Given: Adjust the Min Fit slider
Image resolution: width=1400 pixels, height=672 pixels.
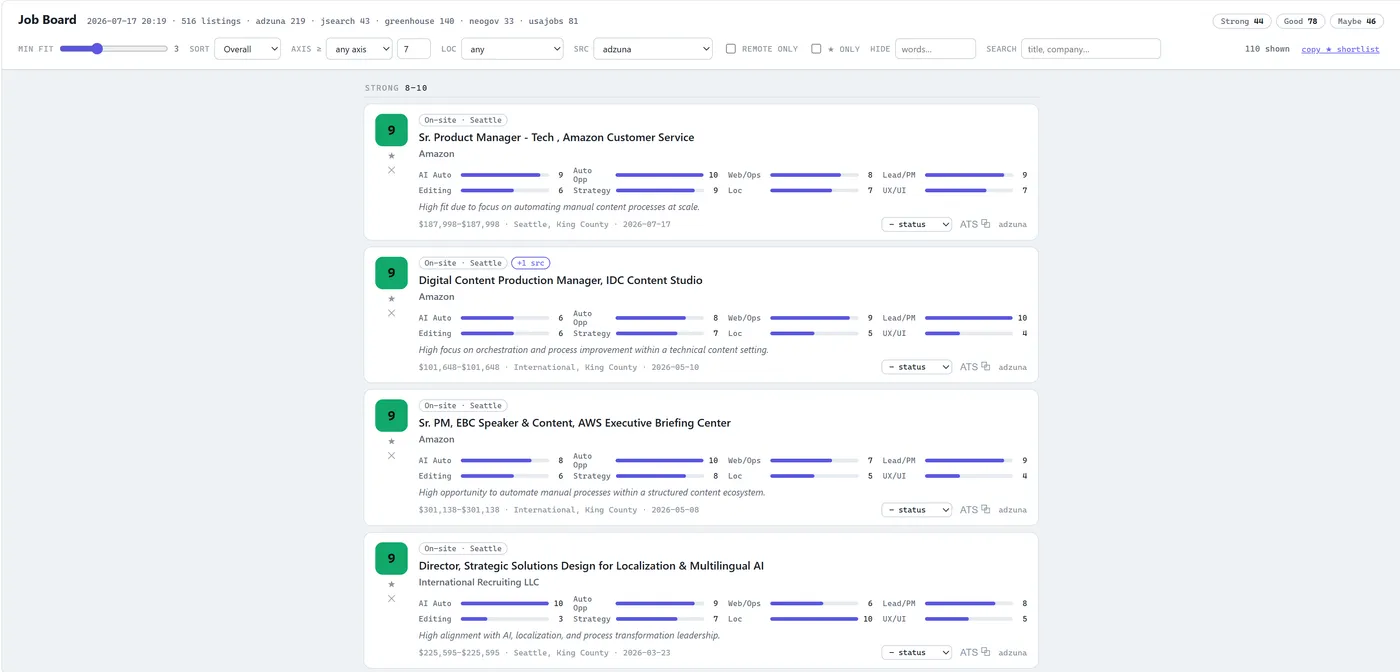Looking at the screenshot, I should [x=113, y=48].
